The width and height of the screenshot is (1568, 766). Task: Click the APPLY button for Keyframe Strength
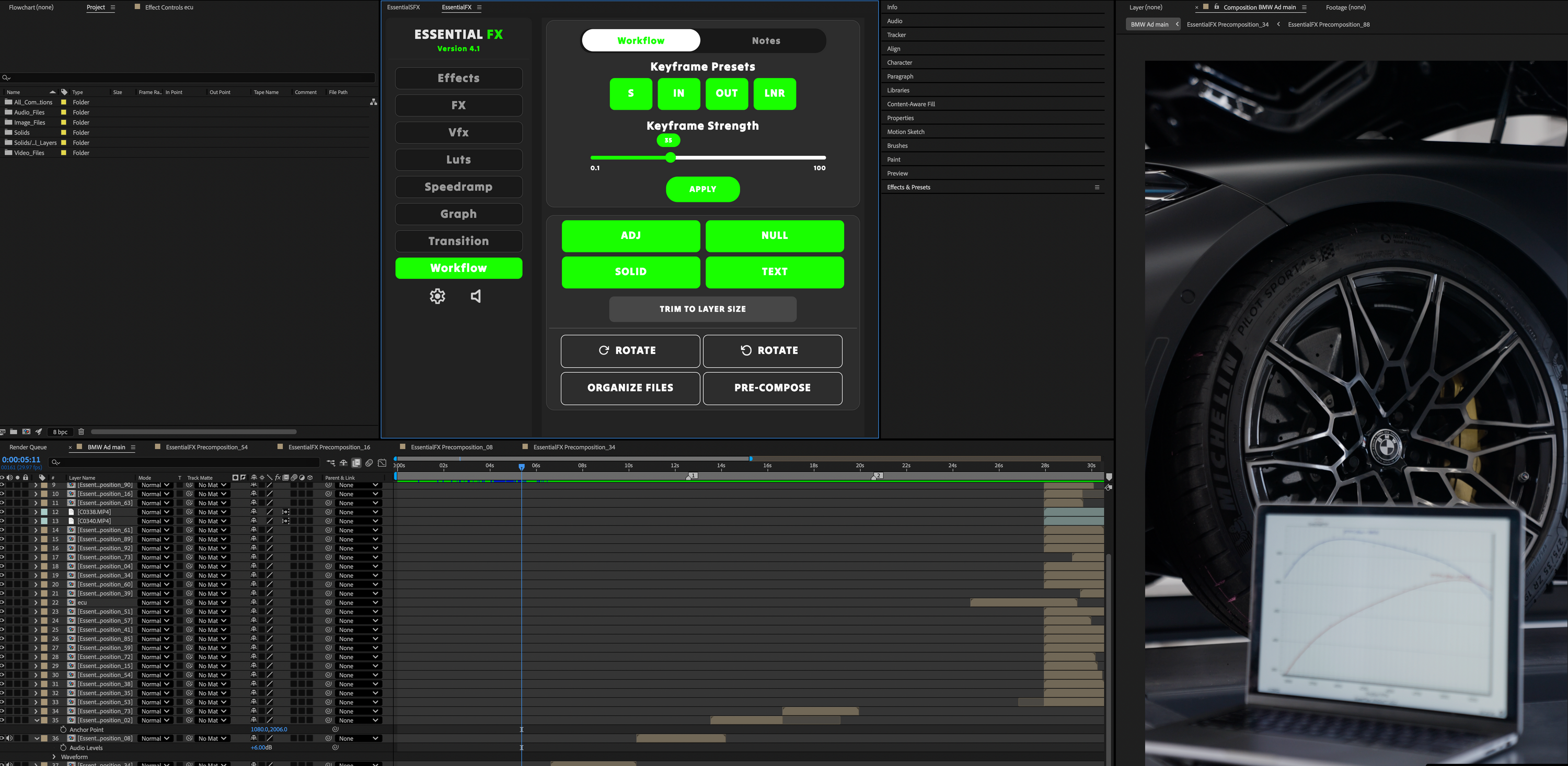point(702,189)
